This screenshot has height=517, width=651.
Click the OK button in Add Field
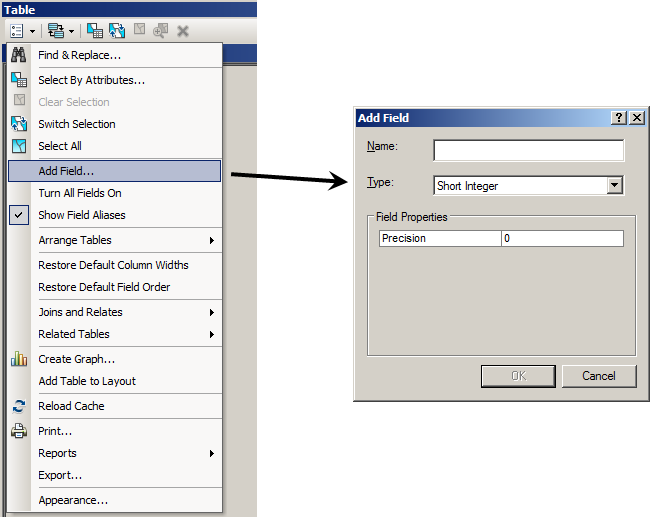point(518,376)
